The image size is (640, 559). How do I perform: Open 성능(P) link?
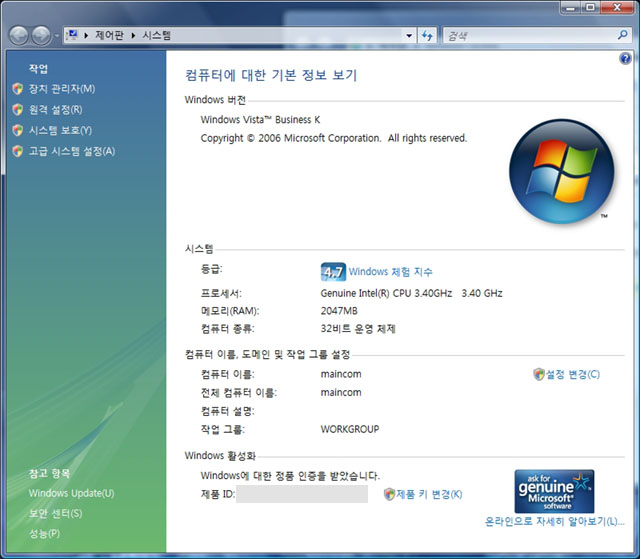click(x=44, y=533)
